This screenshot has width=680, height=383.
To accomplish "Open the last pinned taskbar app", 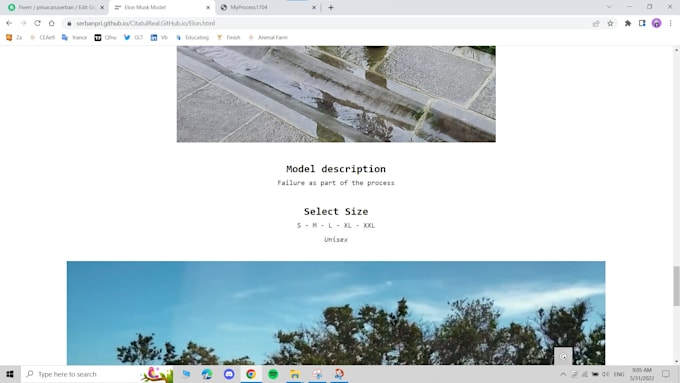I will coord(339,374).
